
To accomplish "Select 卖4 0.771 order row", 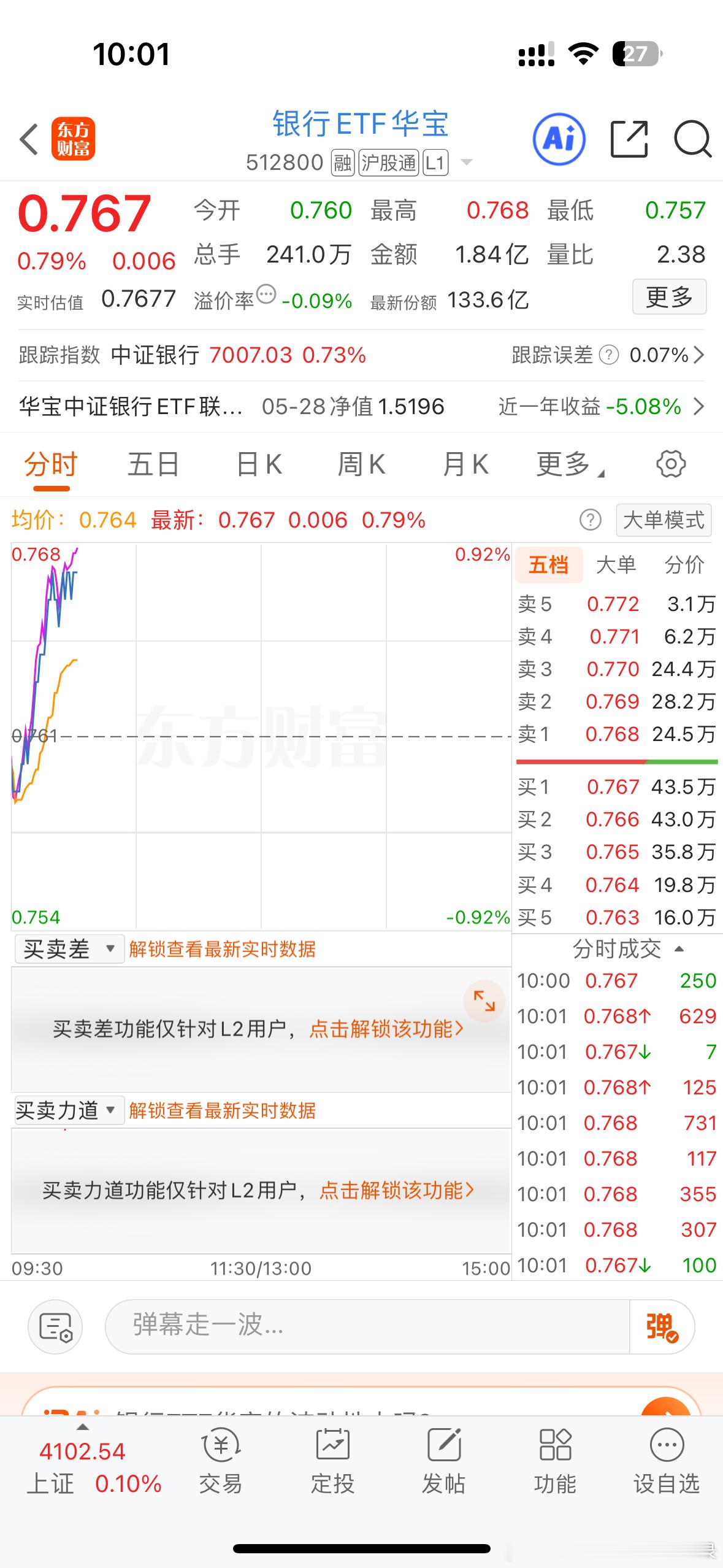I will point(617,637).
